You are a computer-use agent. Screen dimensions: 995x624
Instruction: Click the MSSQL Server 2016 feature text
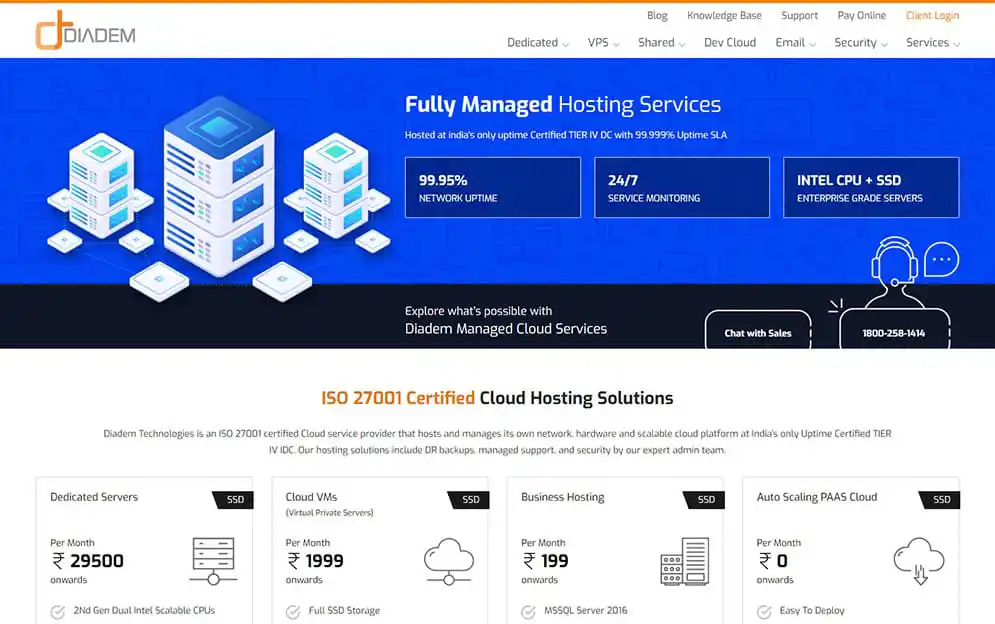(585, 611)
